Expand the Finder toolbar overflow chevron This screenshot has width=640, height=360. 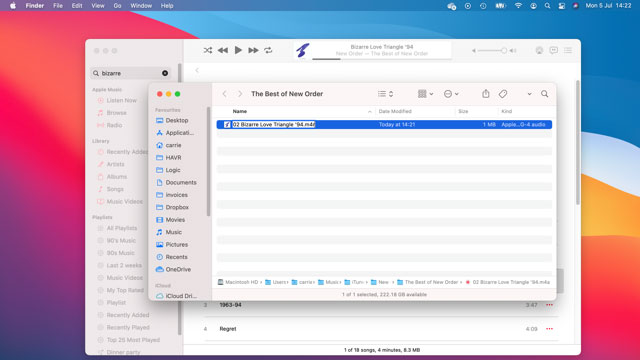[x=529, y=94]
